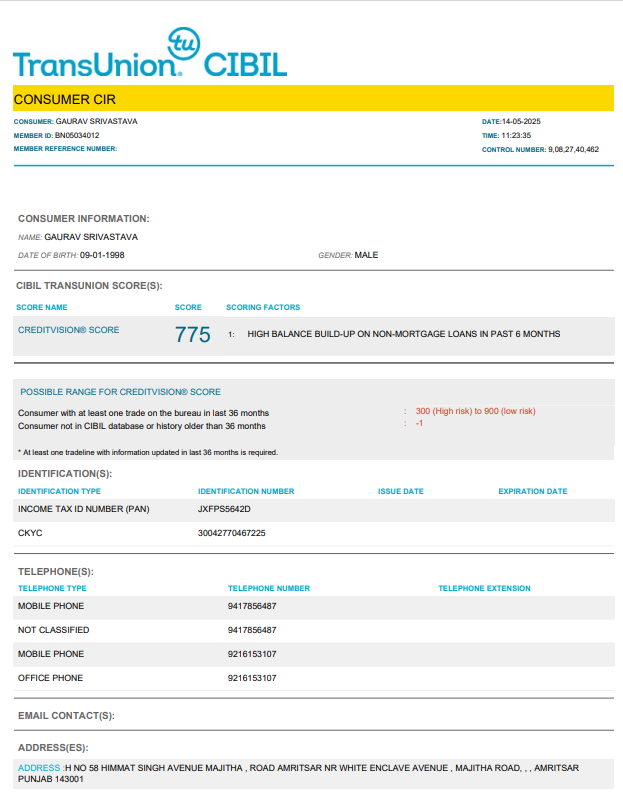Click the IDENTIFICATION(S) heading
The image size is (623, 802).
click(x=65, y=474)
